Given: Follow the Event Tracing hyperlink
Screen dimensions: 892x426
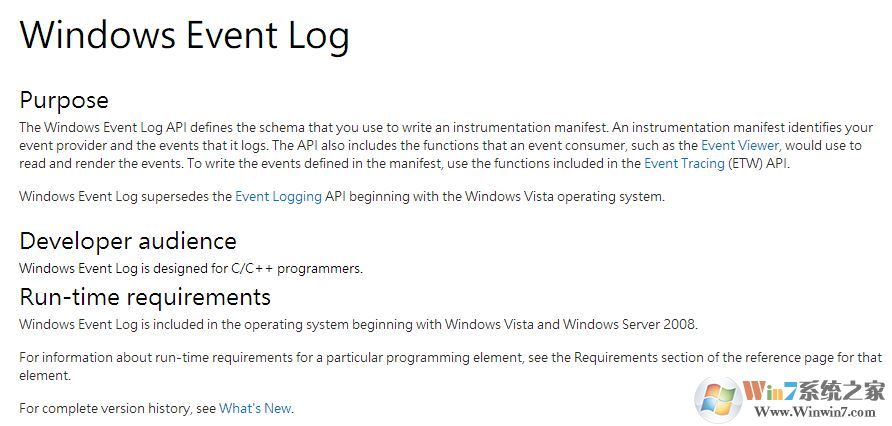Looking at the screenshot, I should coord(684,163).
